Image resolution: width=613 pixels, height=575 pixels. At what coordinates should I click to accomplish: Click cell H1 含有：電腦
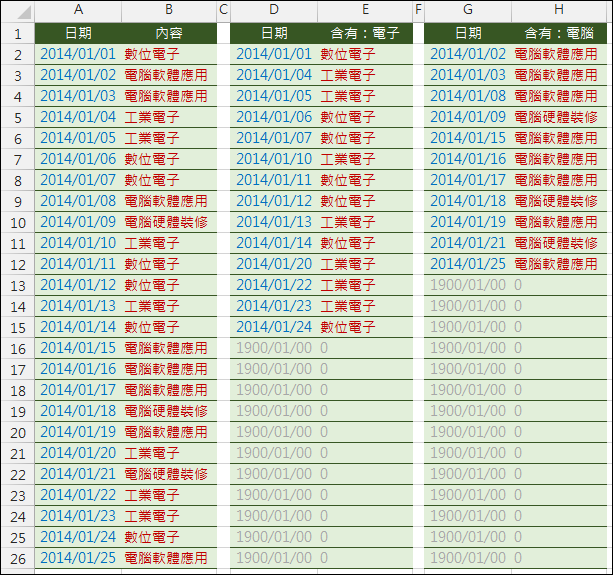(559, 33)
